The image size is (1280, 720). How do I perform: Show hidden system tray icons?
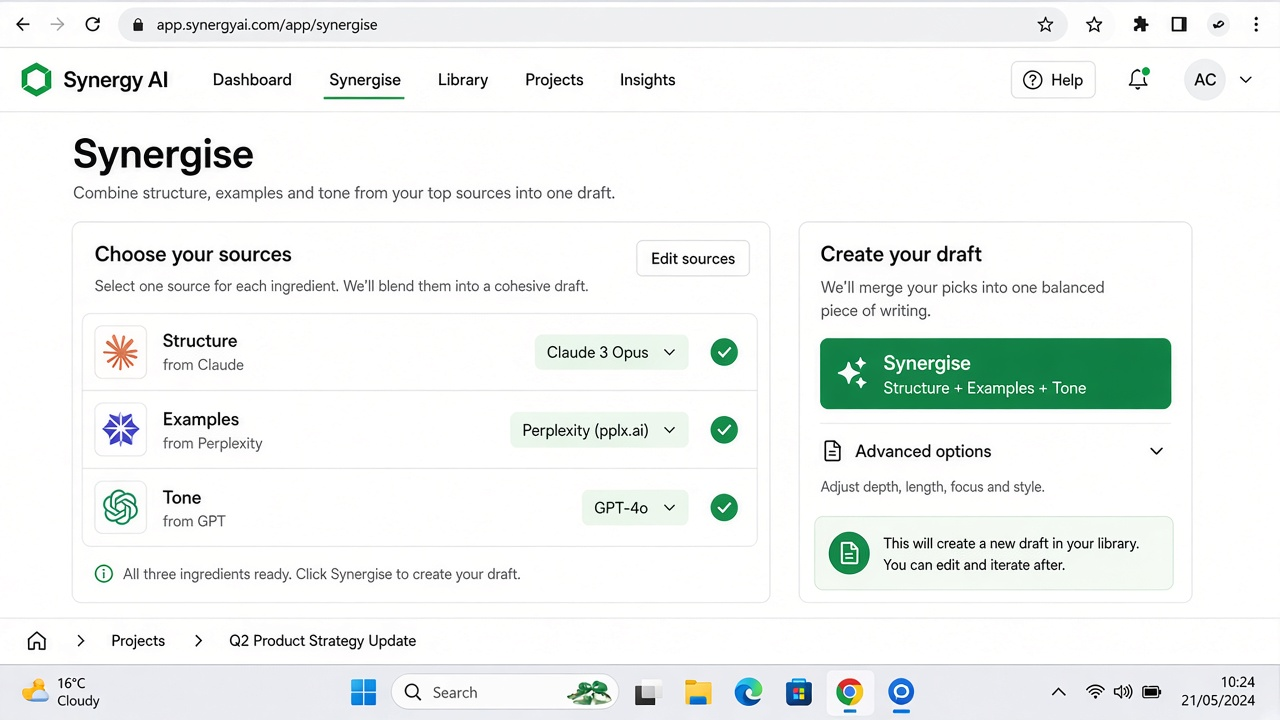[x=1058, y=692]
